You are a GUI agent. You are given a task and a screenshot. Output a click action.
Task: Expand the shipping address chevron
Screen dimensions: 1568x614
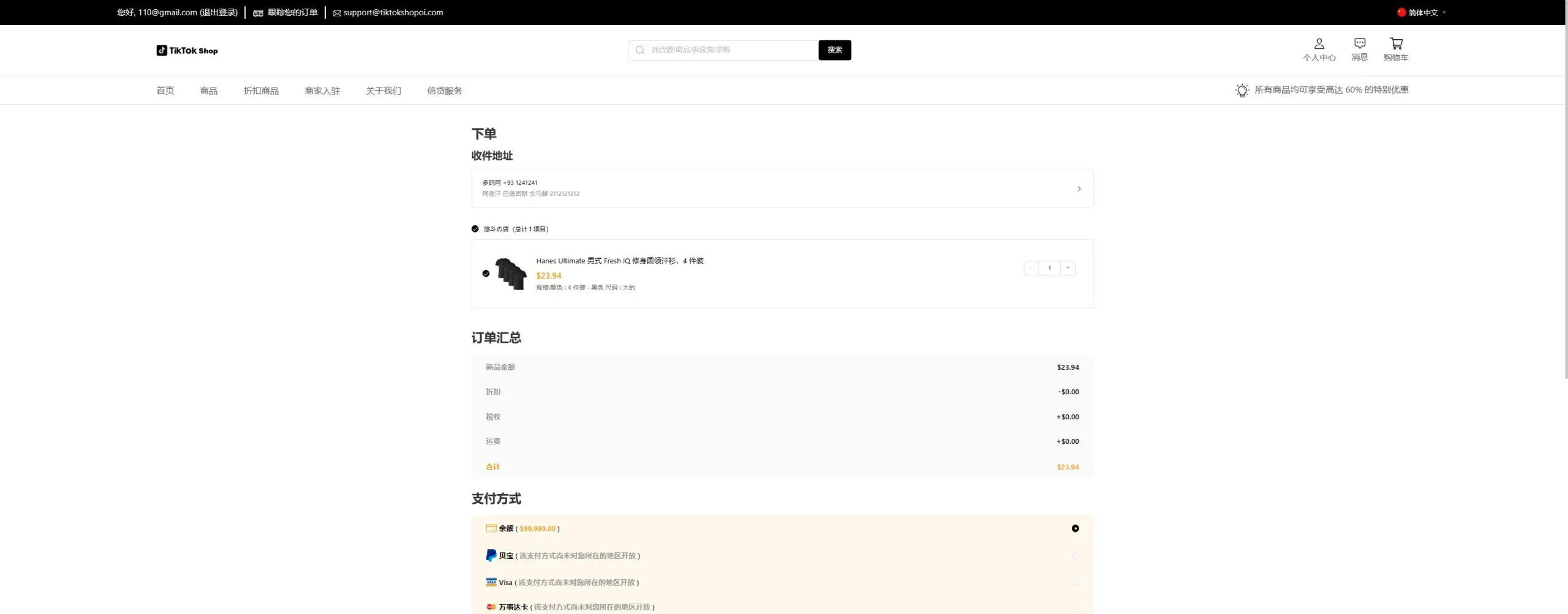coord(1079,189)
